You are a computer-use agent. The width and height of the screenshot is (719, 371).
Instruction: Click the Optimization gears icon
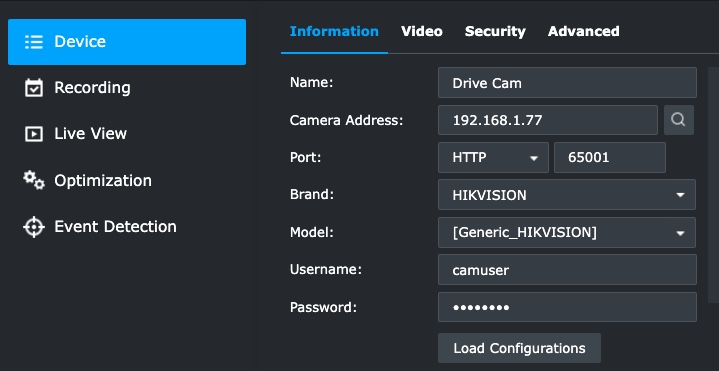pyautogui.click(x=34, y=180)
